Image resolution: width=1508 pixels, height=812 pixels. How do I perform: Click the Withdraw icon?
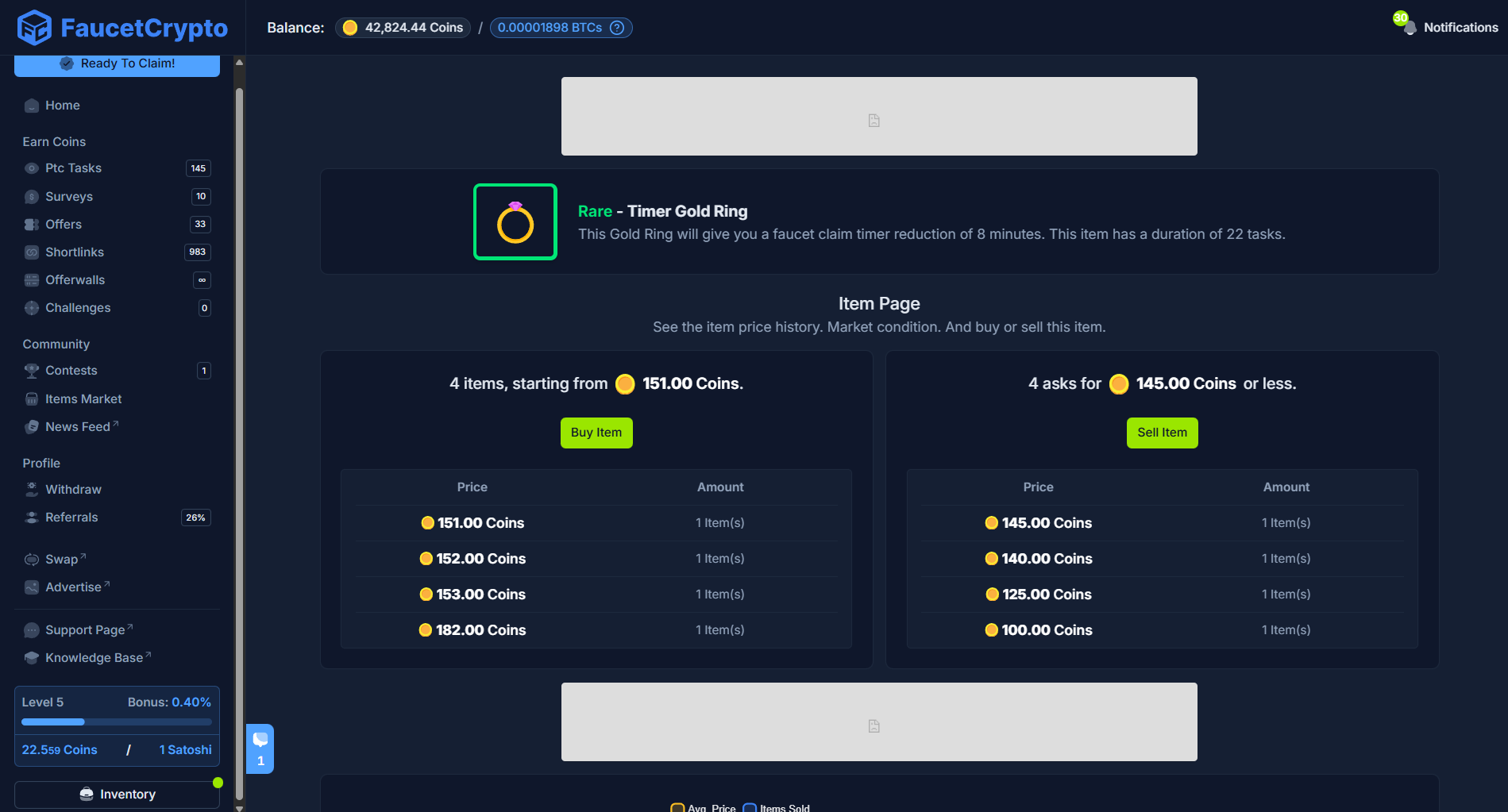[x=31, y=489]
